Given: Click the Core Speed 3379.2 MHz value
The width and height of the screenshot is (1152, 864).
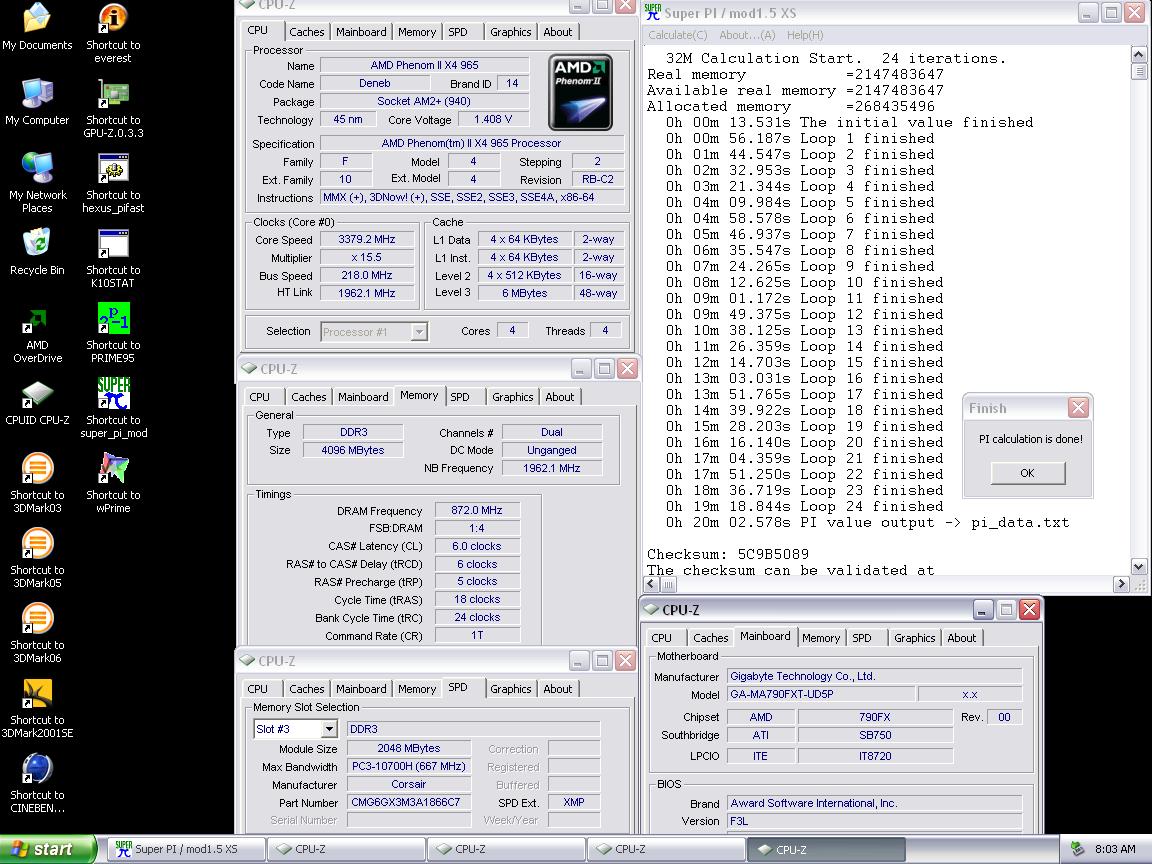Looking at the screenshot, I should (x=367, y=239).
